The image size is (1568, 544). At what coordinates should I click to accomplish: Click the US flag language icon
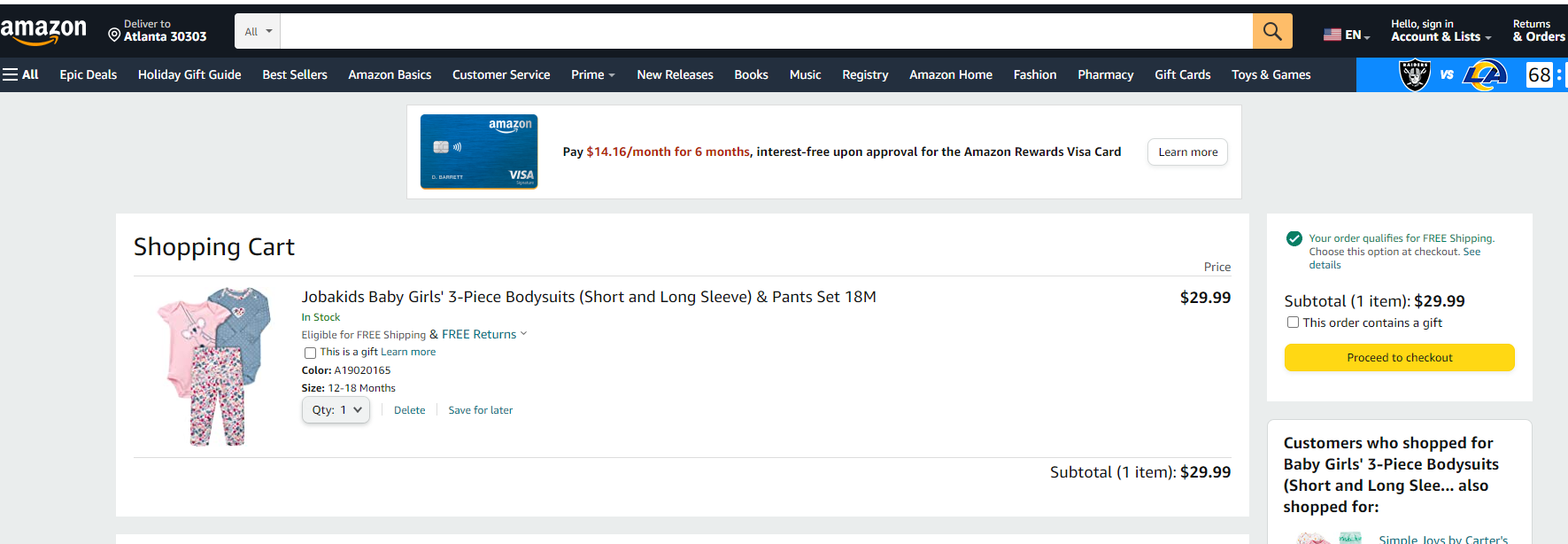coord(1332,35)
